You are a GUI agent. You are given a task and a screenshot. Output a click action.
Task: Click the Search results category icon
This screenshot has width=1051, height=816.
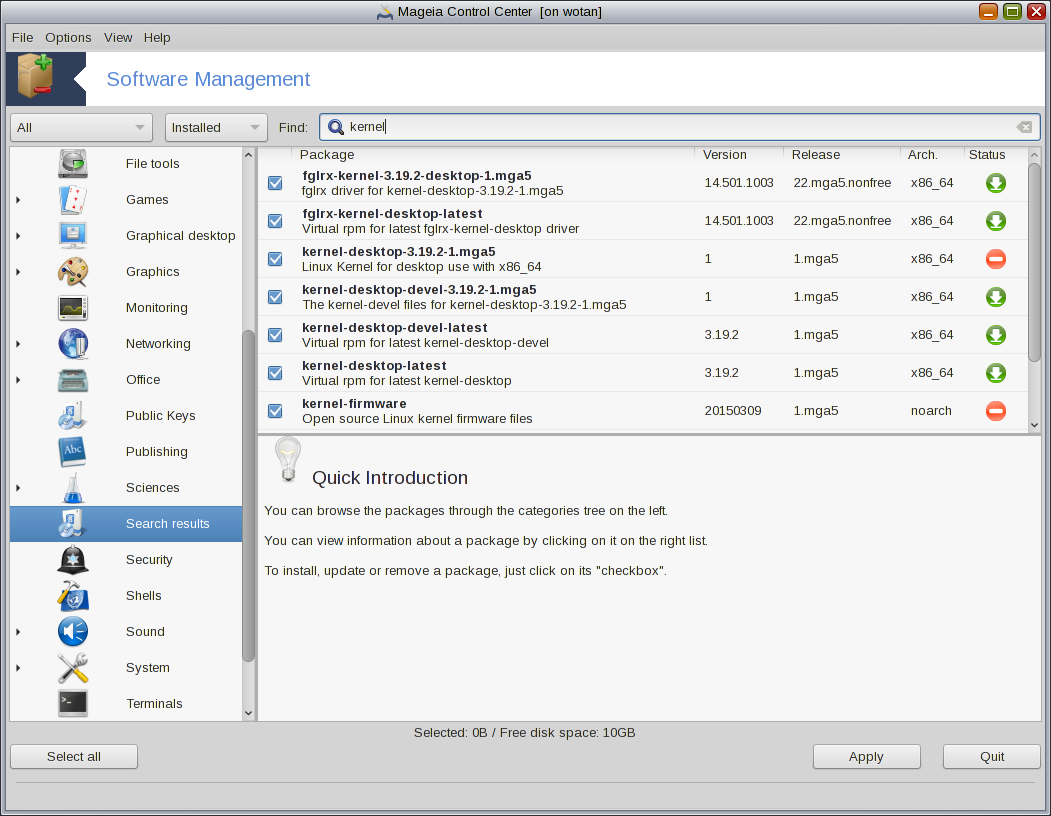73,524
